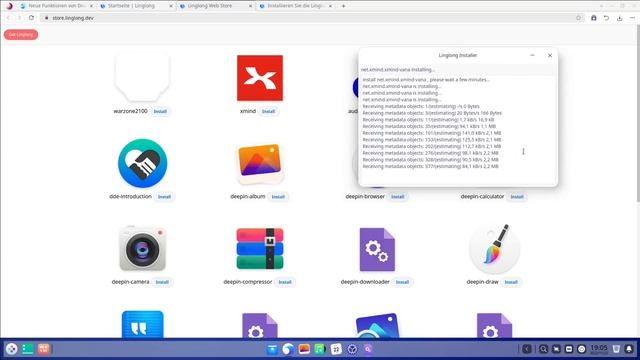Install the xmind app
The height and width of the screenshot is (360, 640).
click(268, 111)
